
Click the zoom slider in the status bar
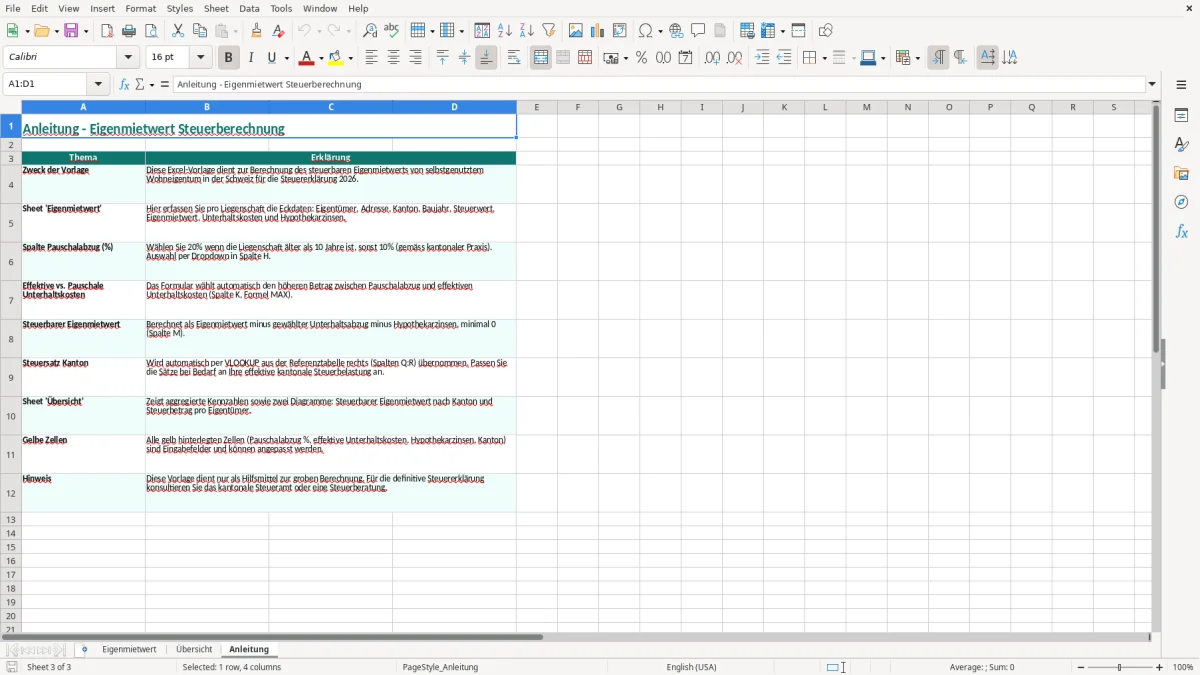(1119, 667)
